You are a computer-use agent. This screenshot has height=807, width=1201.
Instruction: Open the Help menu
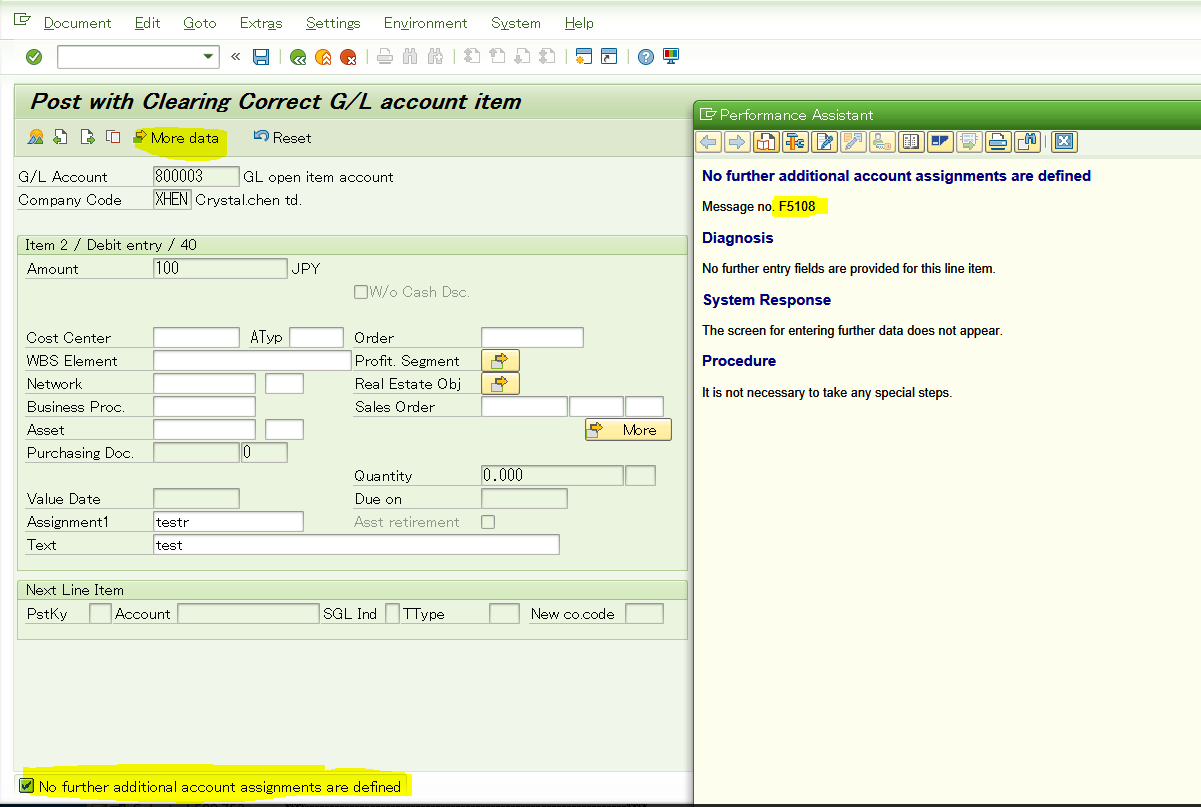[579, 23]
